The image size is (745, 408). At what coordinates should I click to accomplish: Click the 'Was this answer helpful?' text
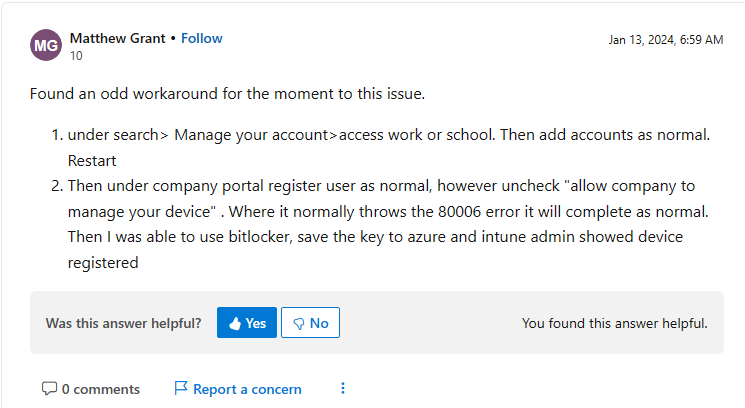(x=124, y=323)
